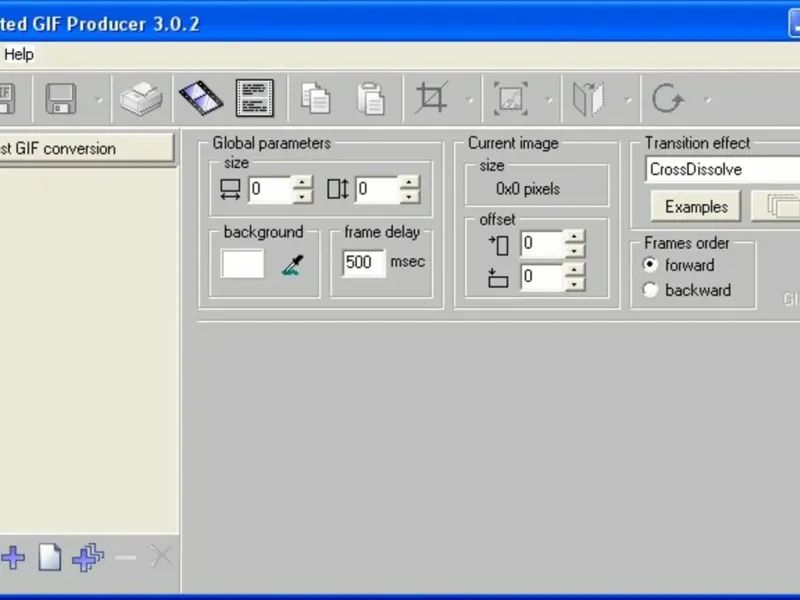Click the global height input field
This screenshot has height=600, width=800.
point(377,189)
